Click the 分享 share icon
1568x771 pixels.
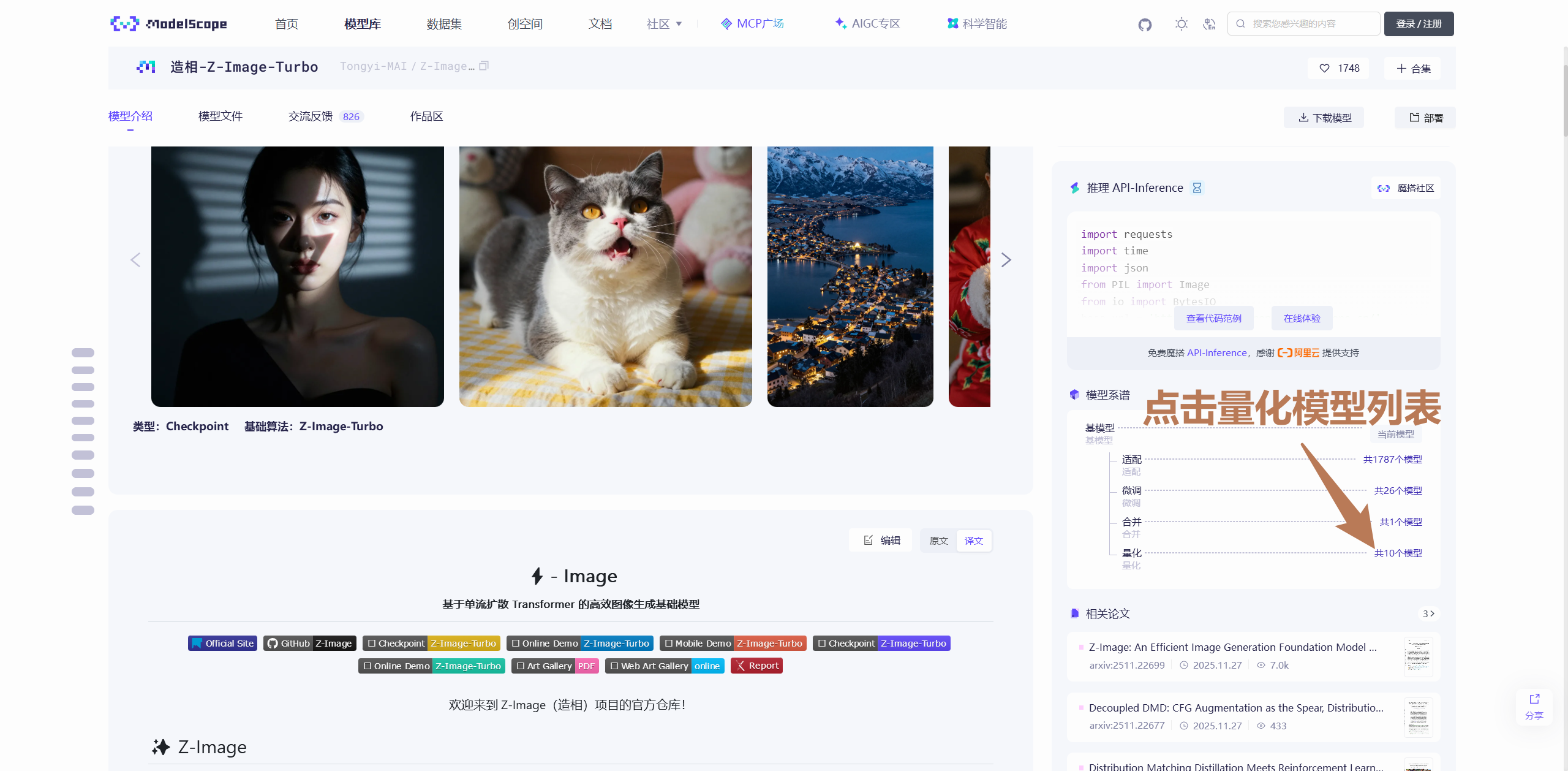pos(1534,707)
